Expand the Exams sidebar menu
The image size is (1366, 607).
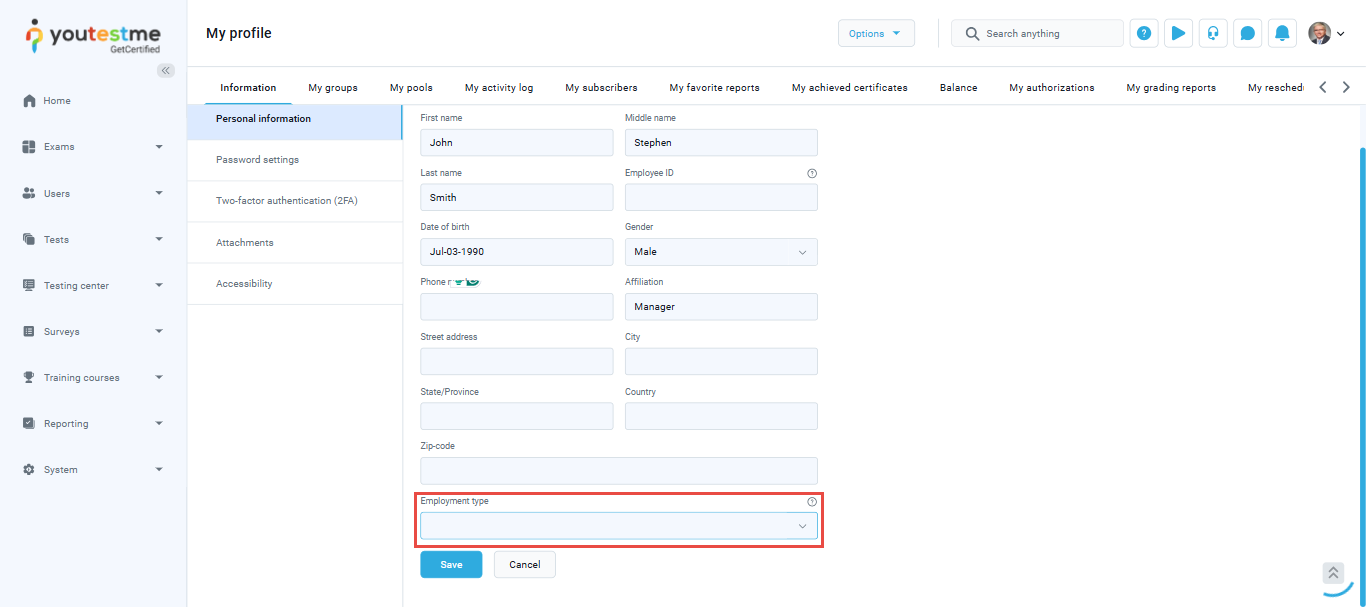click(93, 147)
